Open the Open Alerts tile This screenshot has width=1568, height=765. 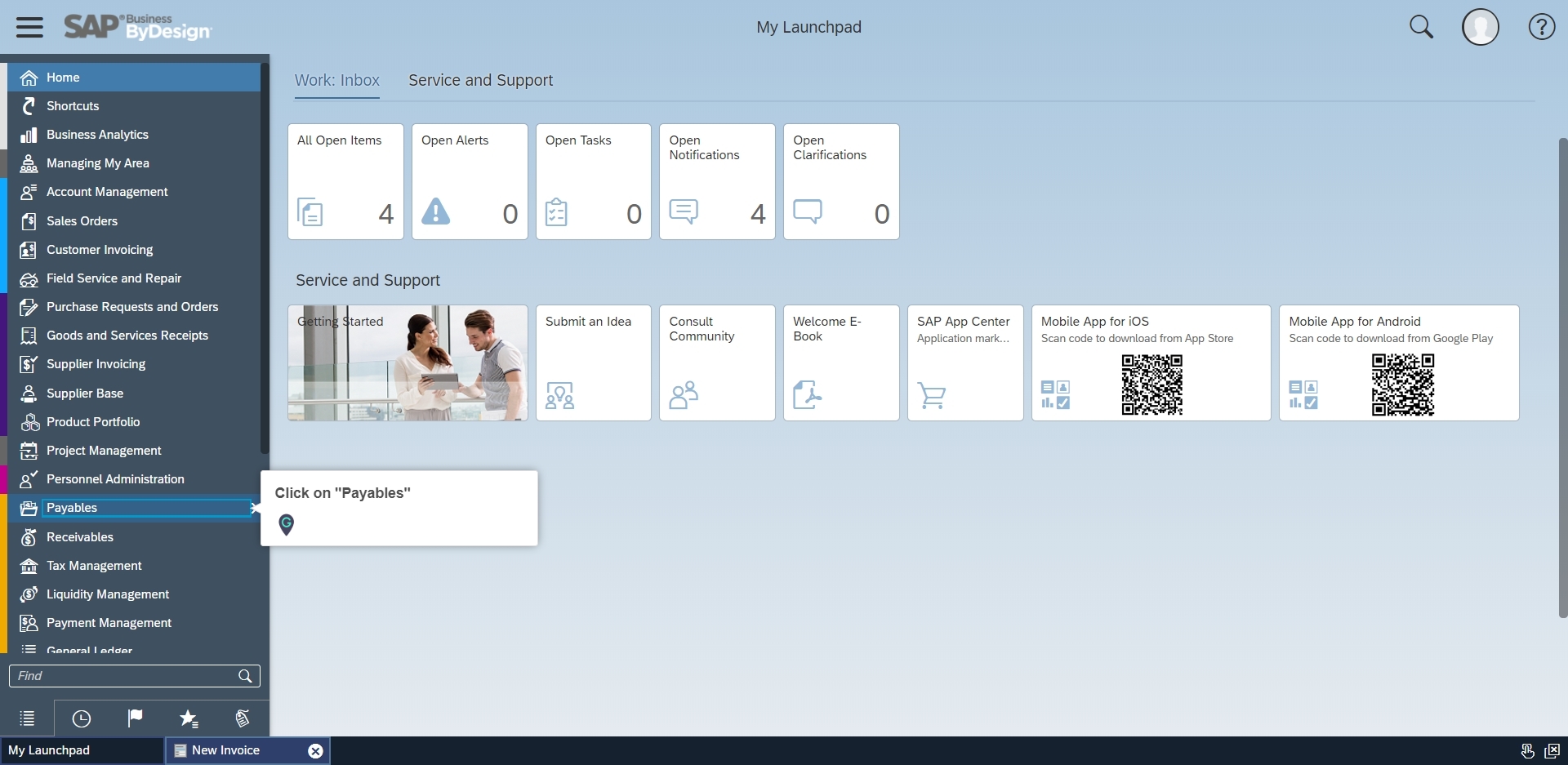tap(470, 182)
